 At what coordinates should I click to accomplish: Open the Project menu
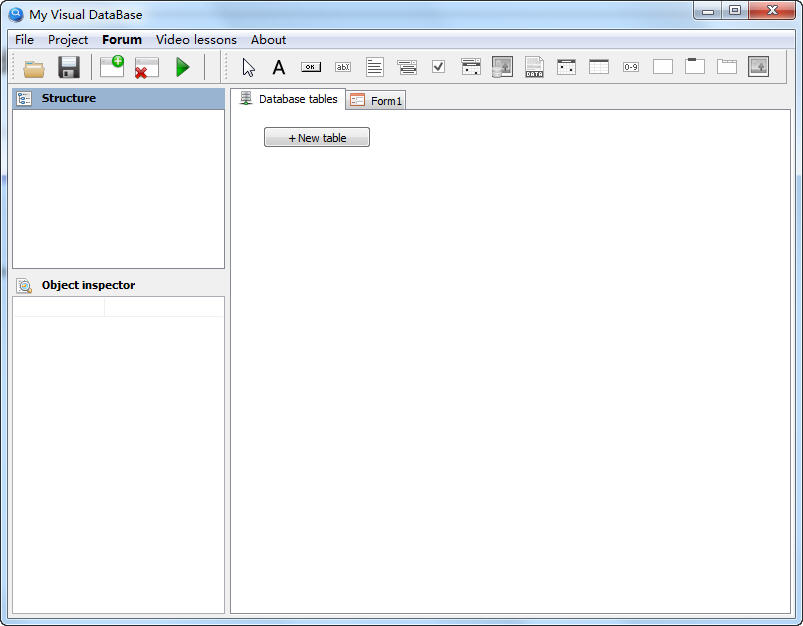point(68,40)
